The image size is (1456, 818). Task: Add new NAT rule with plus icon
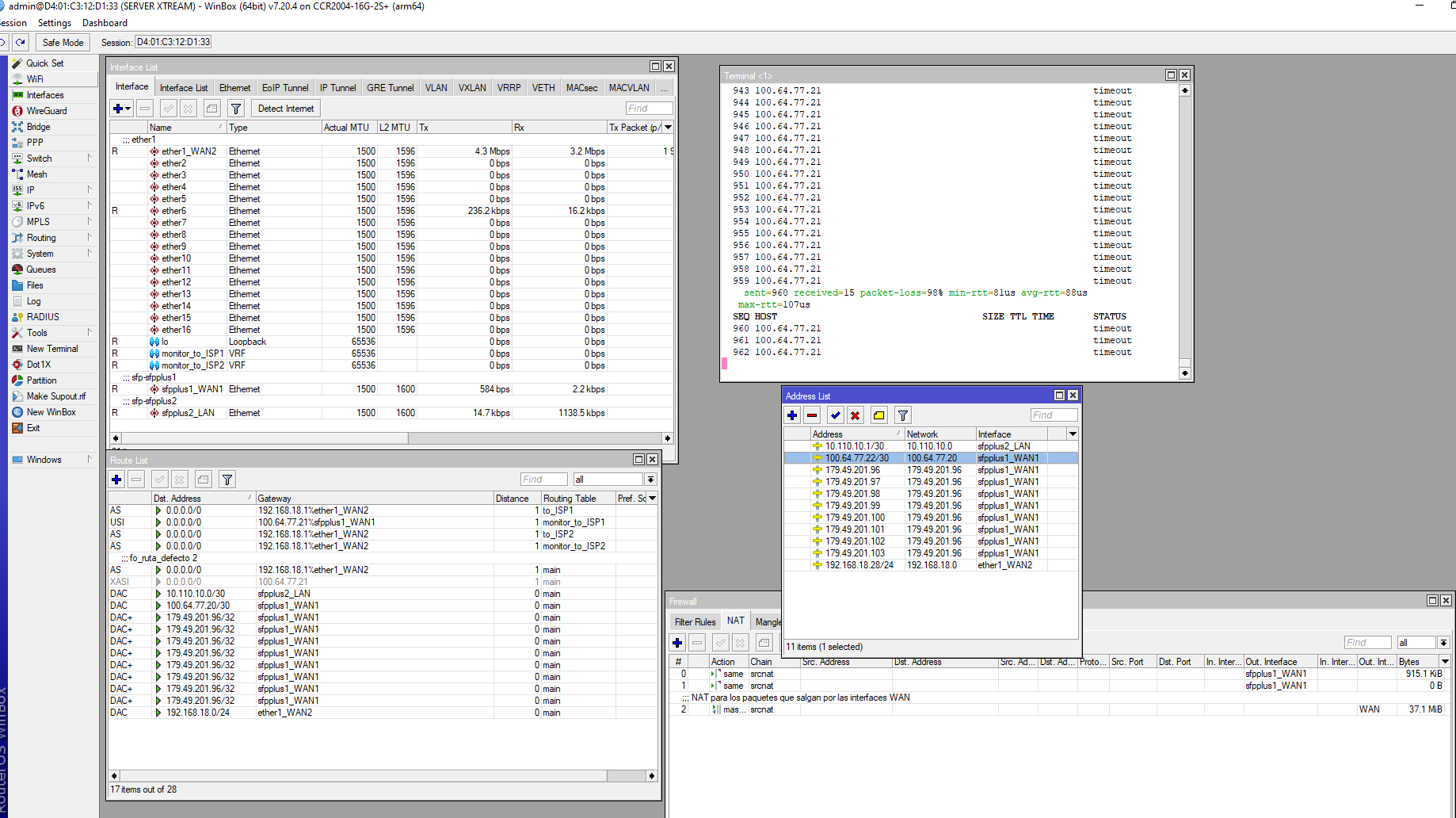point(677,643)
